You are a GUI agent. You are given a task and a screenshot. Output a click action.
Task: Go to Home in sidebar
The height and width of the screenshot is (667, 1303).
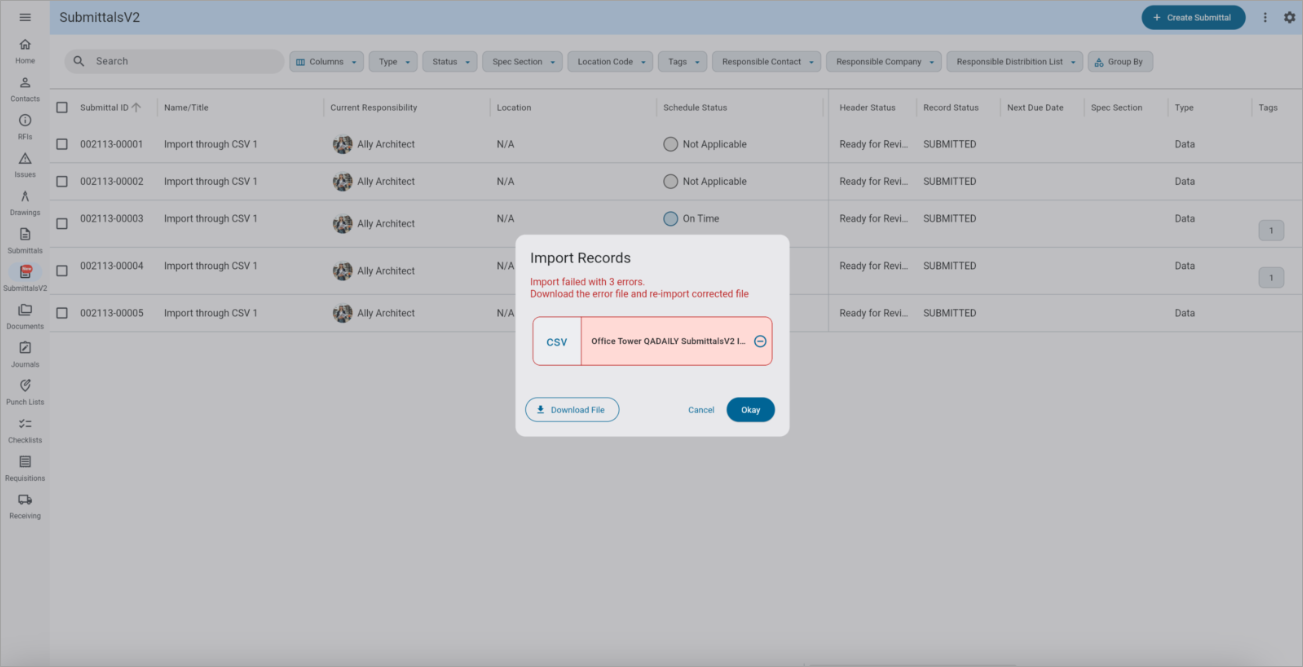[x=25, y=51]
